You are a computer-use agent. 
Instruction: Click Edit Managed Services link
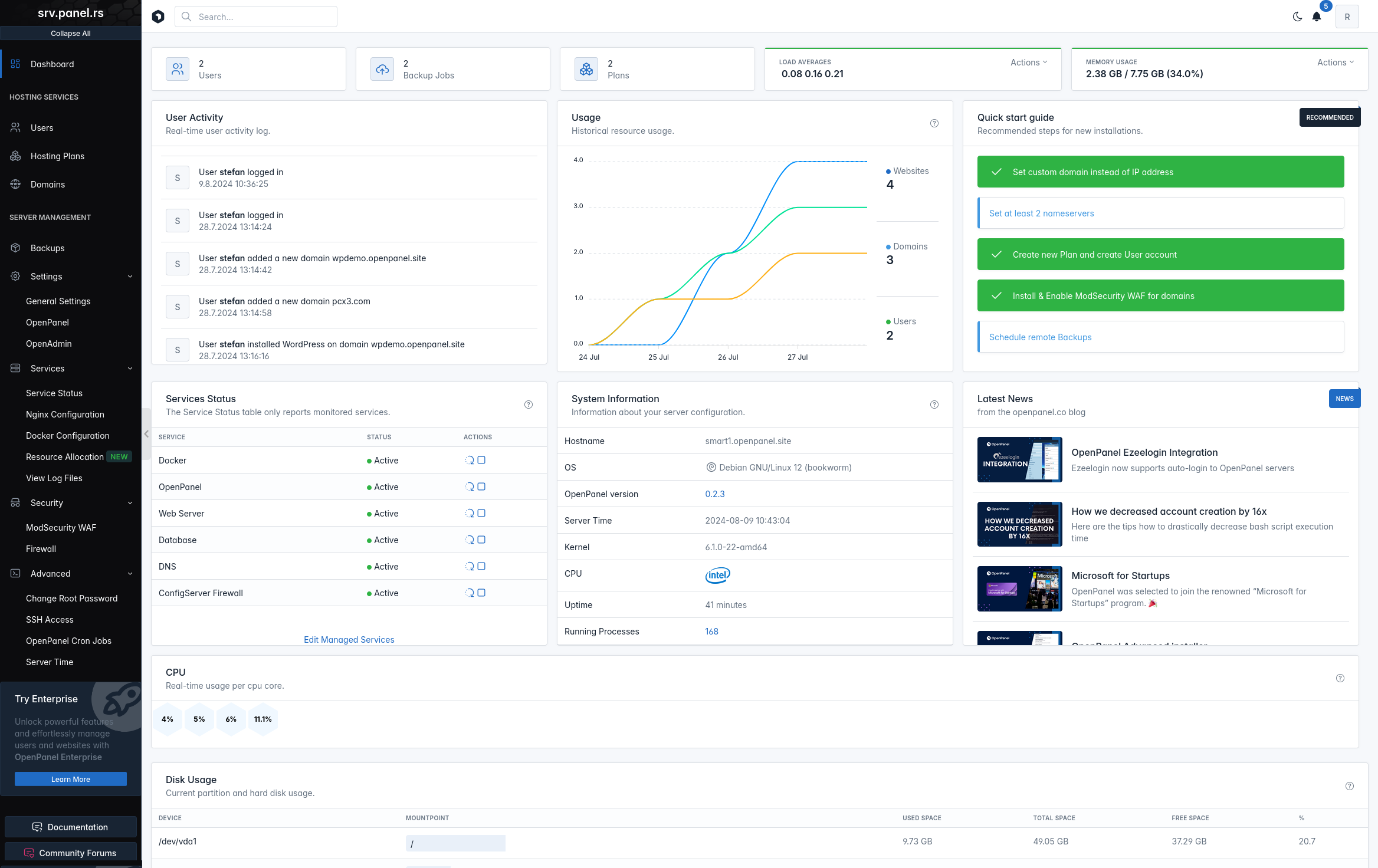(x=349, y=639)
